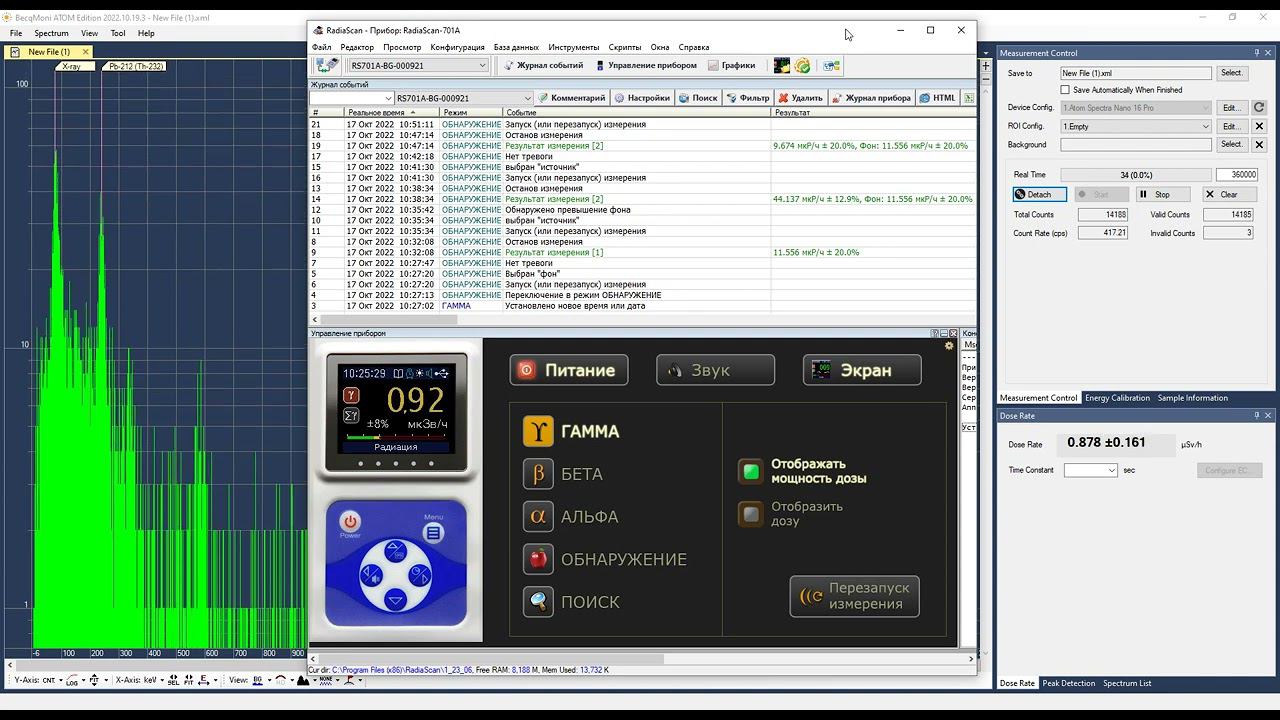
Task: Select the ГАММА gamma mode icon
Action: [x=538, y=431]
